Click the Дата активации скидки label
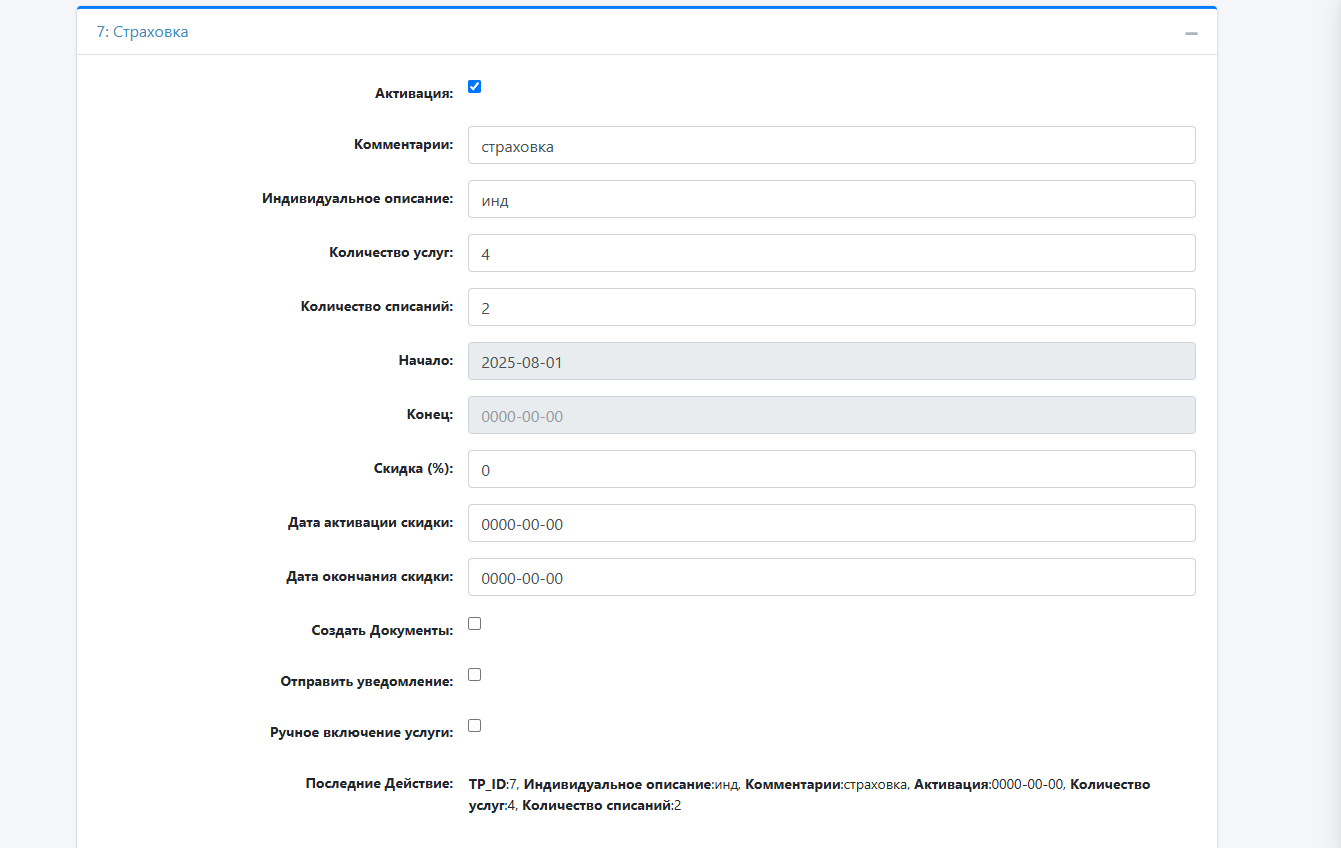This screenshot has width=1341, height=848. [371, 522]
